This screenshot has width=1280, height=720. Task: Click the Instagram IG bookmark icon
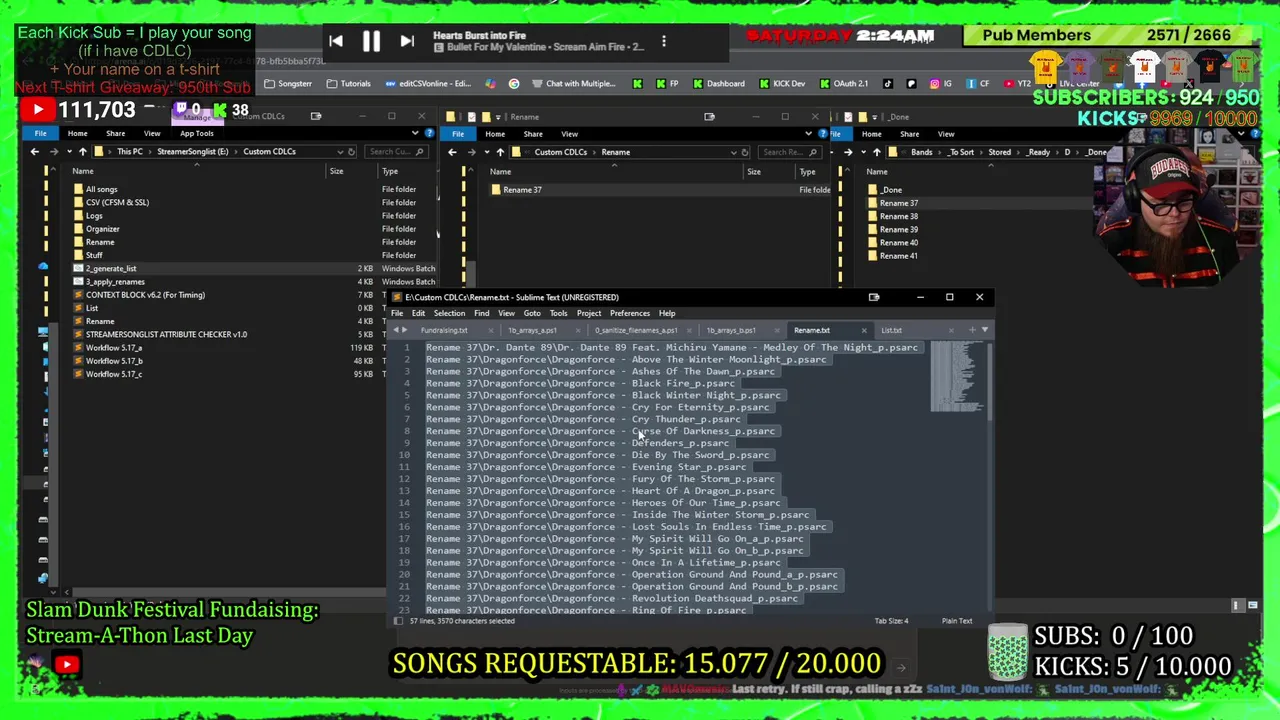(941, 84)
